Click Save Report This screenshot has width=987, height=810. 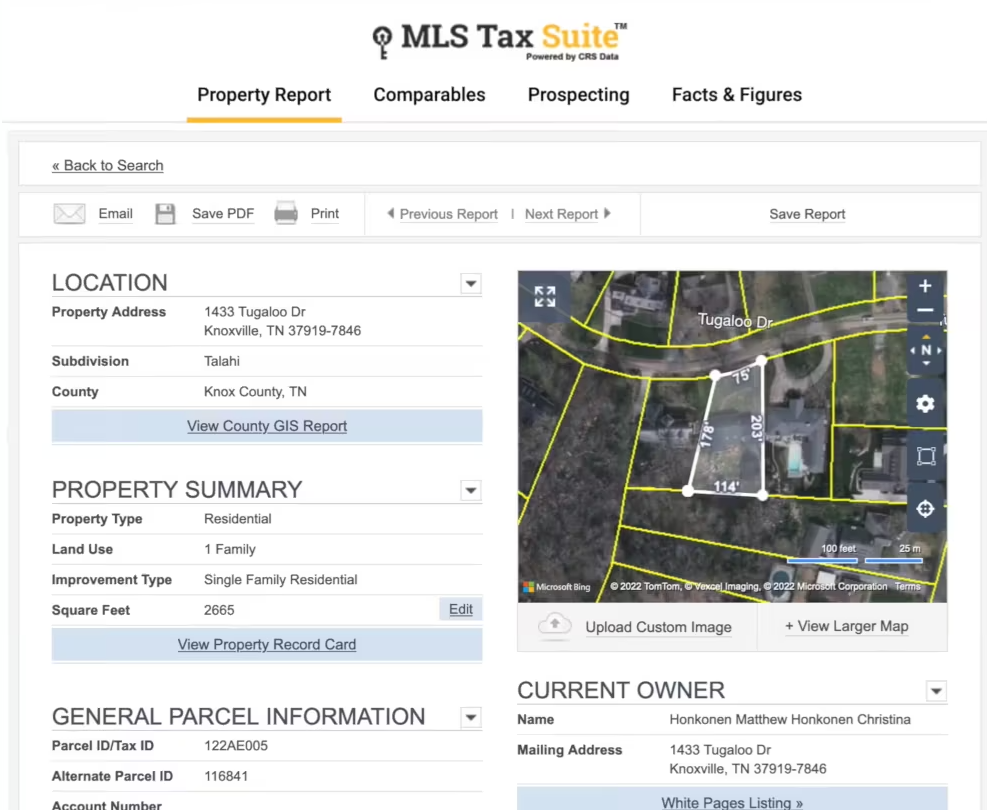tap(807, 215)
